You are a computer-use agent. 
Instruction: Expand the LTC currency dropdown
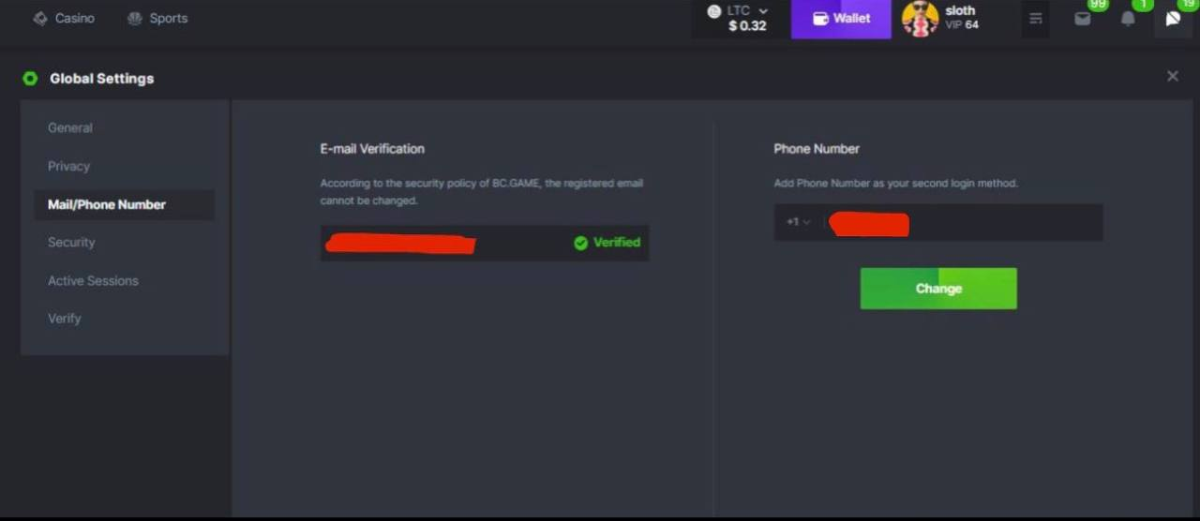[763, 11]
